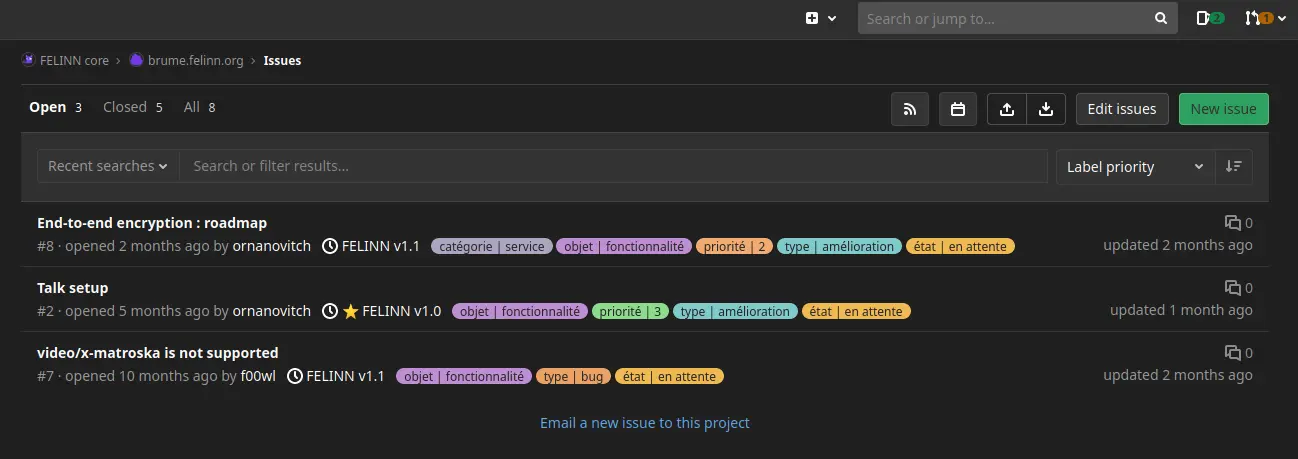The height and width of the screenshot is (459, 1298).
Task: Click état | en attente label on Talk setup
Action: 856,311
